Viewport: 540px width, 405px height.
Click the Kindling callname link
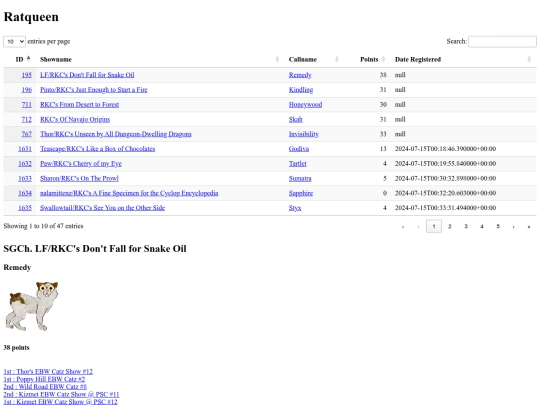click(301, 90)
